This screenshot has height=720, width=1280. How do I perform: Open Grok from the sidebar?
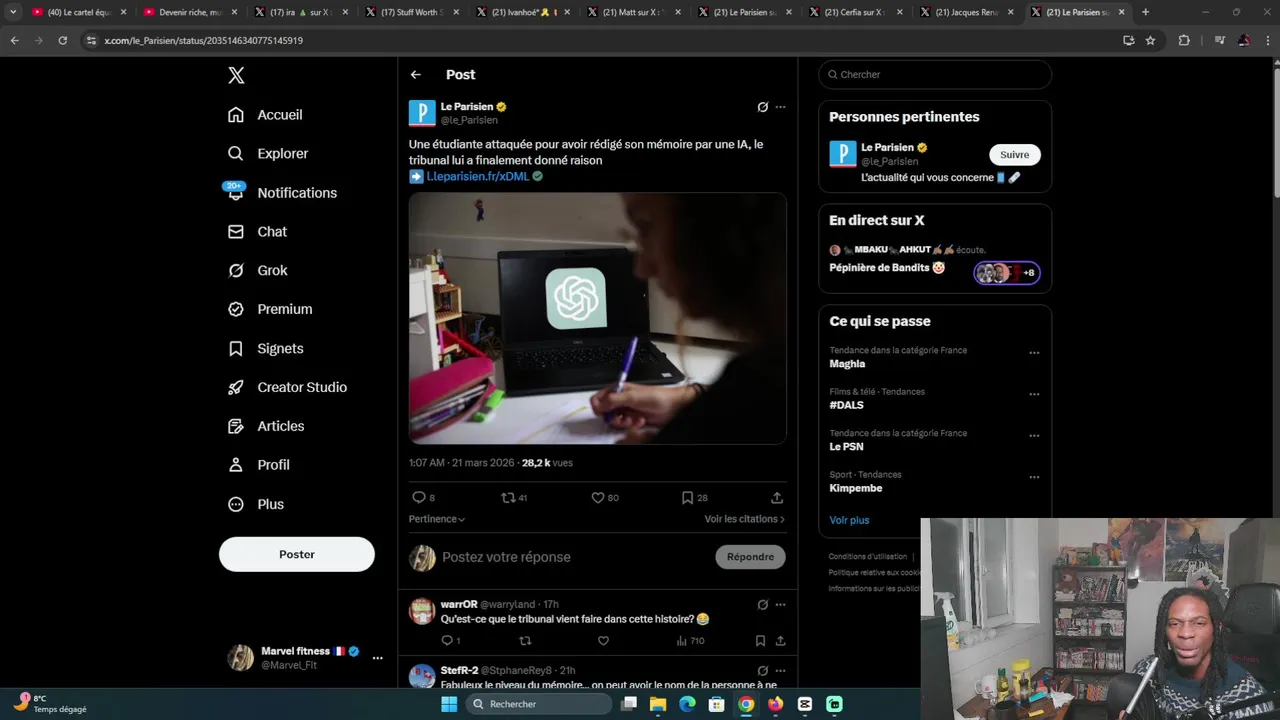pos(257,271)
